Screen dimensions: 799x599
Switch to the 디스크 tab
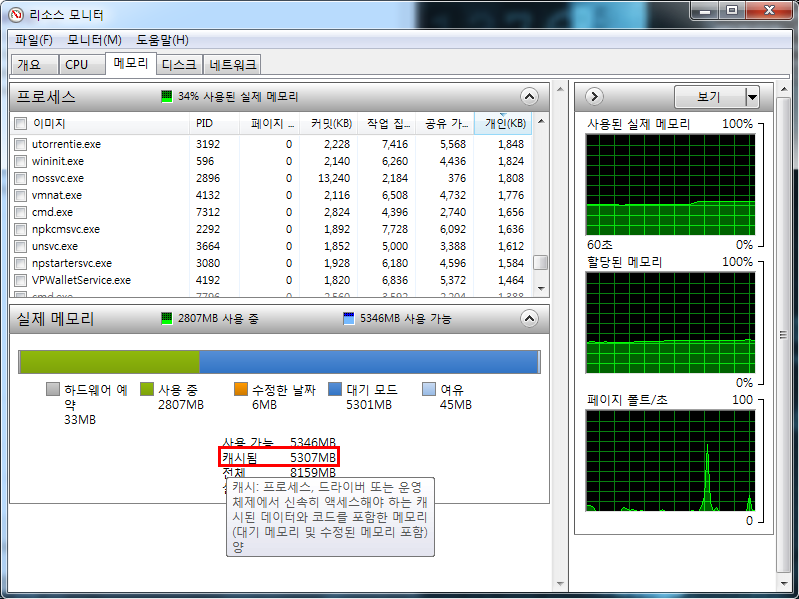pos(179,65)
